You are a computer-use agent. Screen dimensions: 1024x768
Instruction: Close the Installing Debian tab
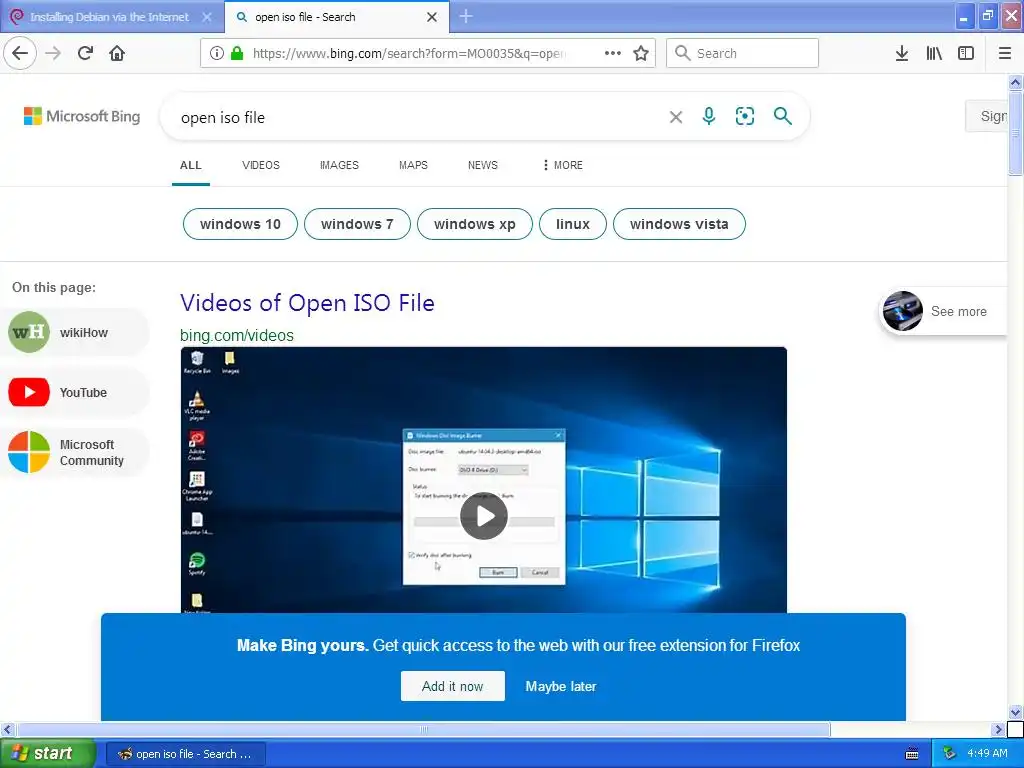pos(206,17)
